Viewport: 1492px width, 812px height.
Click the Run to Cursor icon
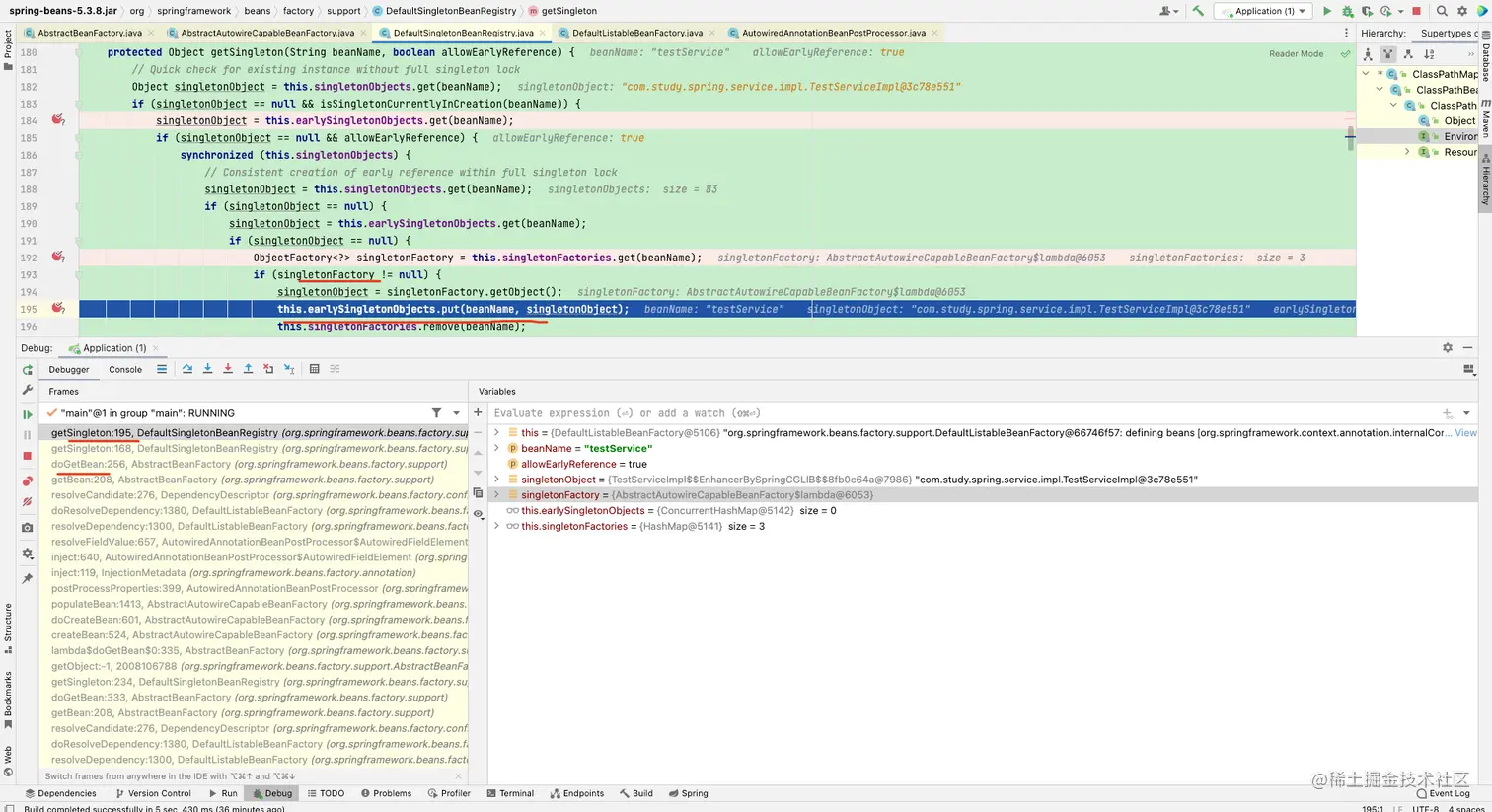click(x=289, y=369)
